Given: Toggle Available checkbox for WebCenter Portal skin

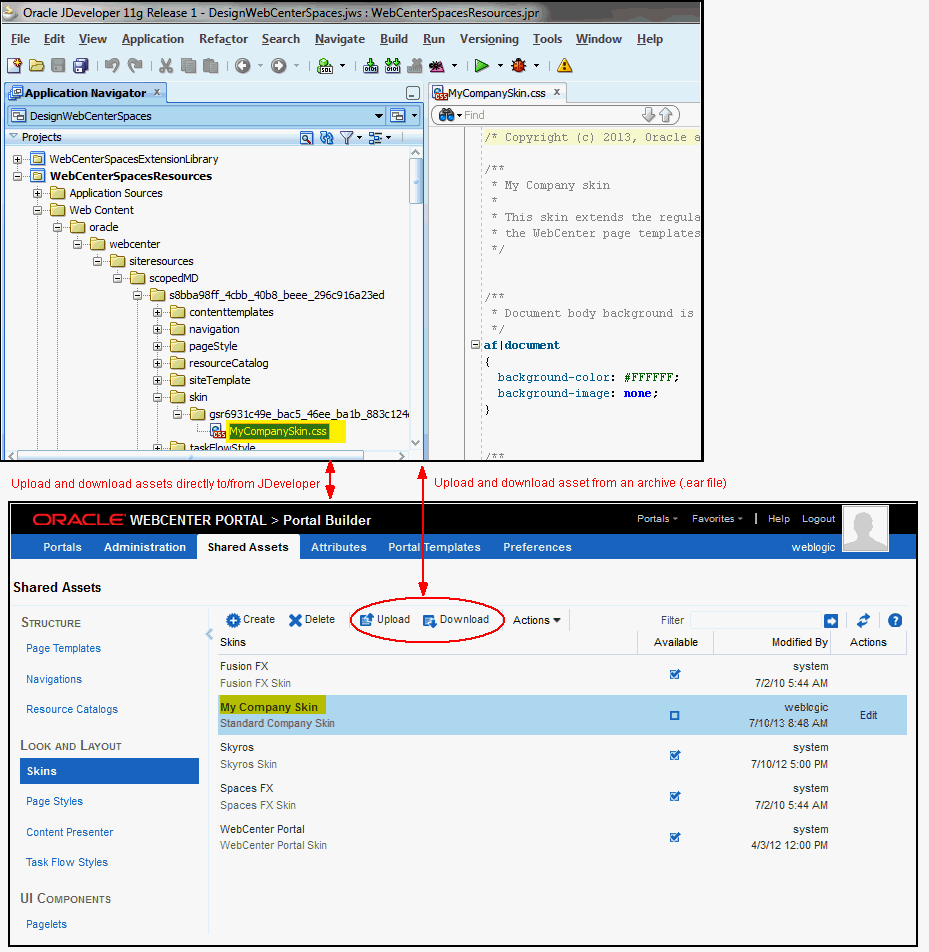Looking at the screenshot, I should click(675, 837).
